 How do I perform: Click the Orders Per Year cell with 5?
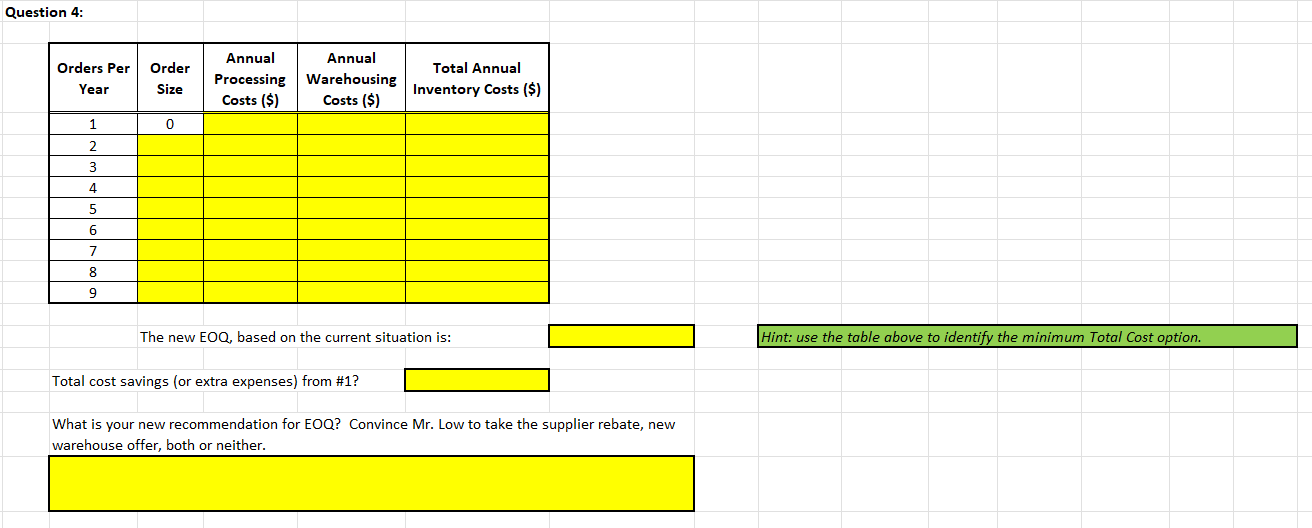[x=93, y=208]
